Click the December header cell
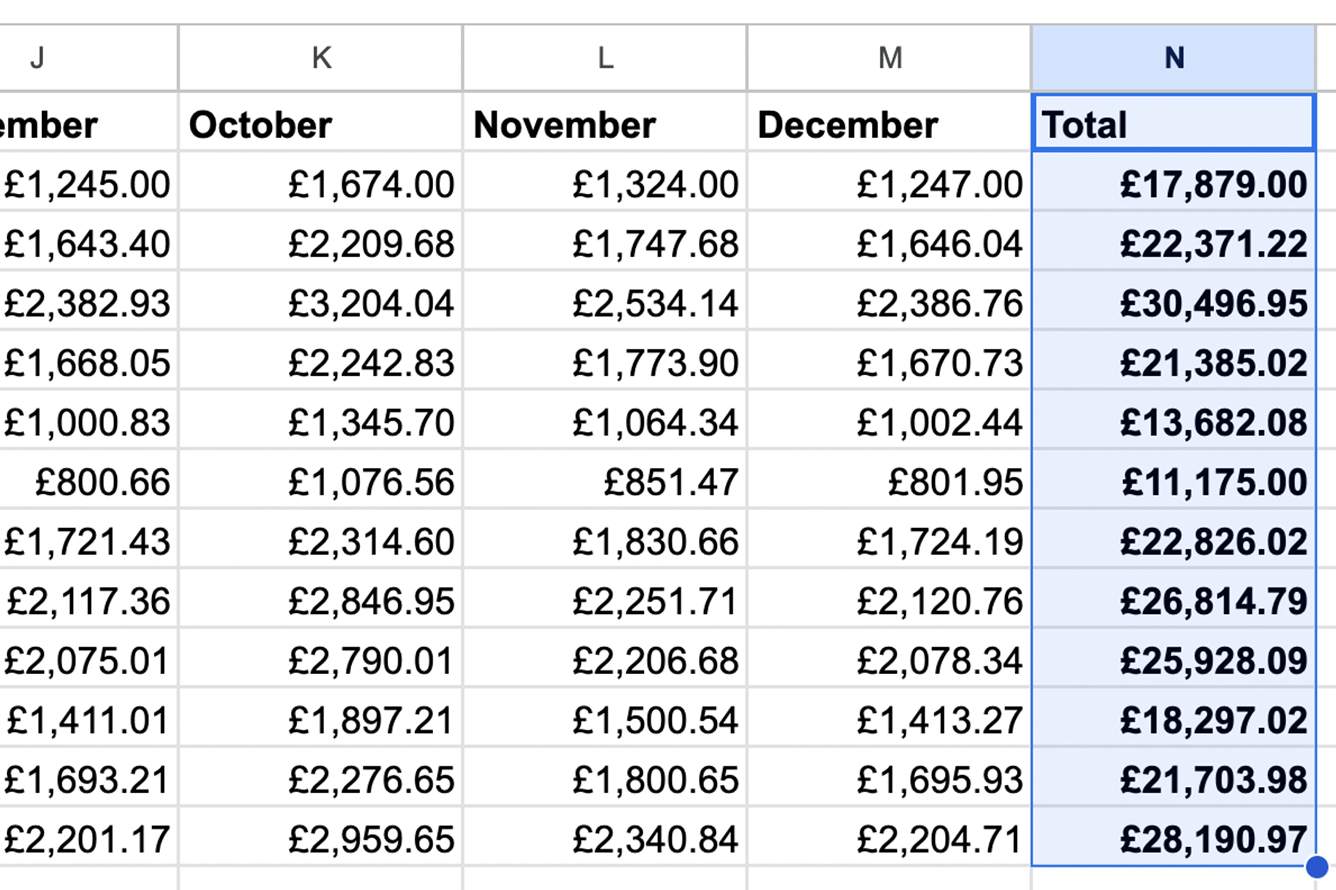This screenshot has height=890, width=1336. pyautogui.click(x=888, y=124)
